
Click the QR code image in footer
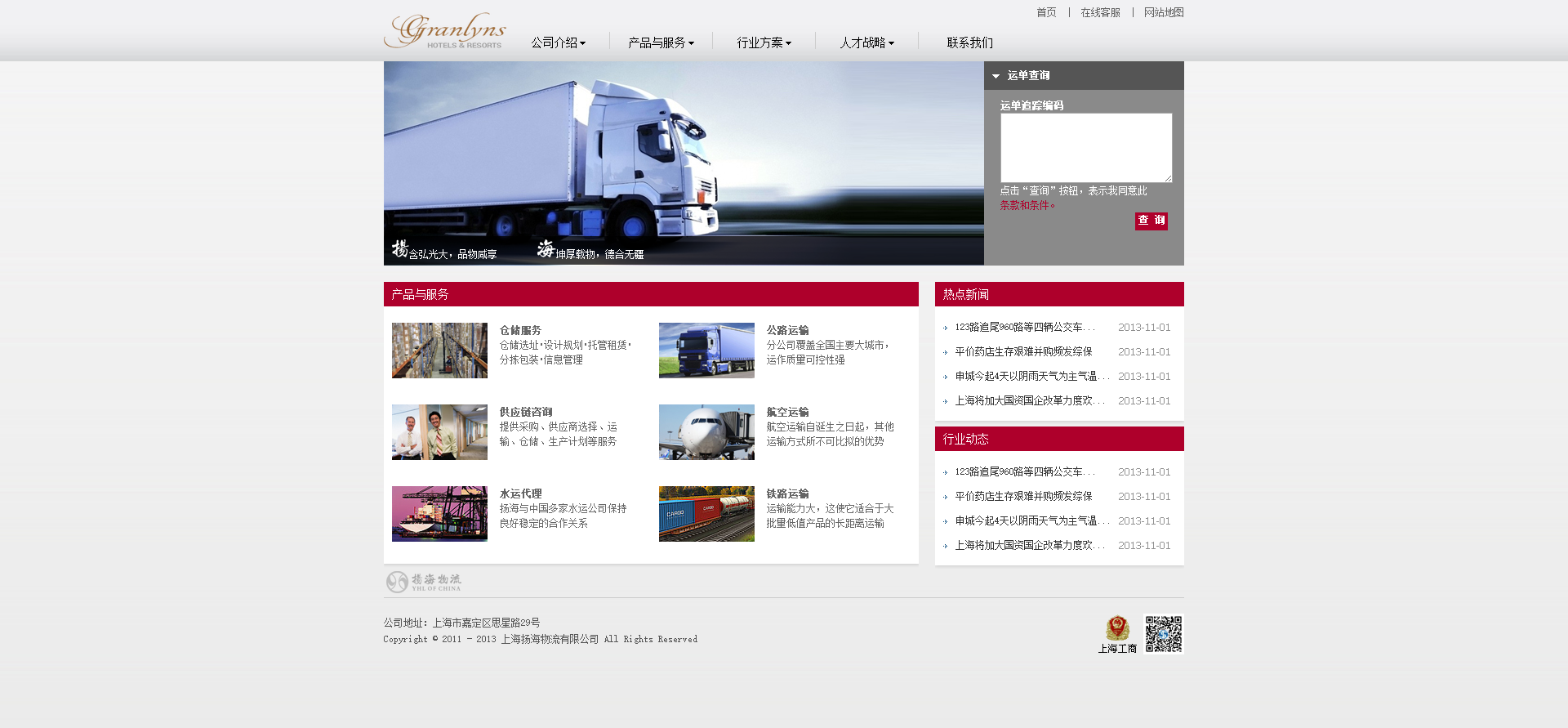tap(1163, 634)
